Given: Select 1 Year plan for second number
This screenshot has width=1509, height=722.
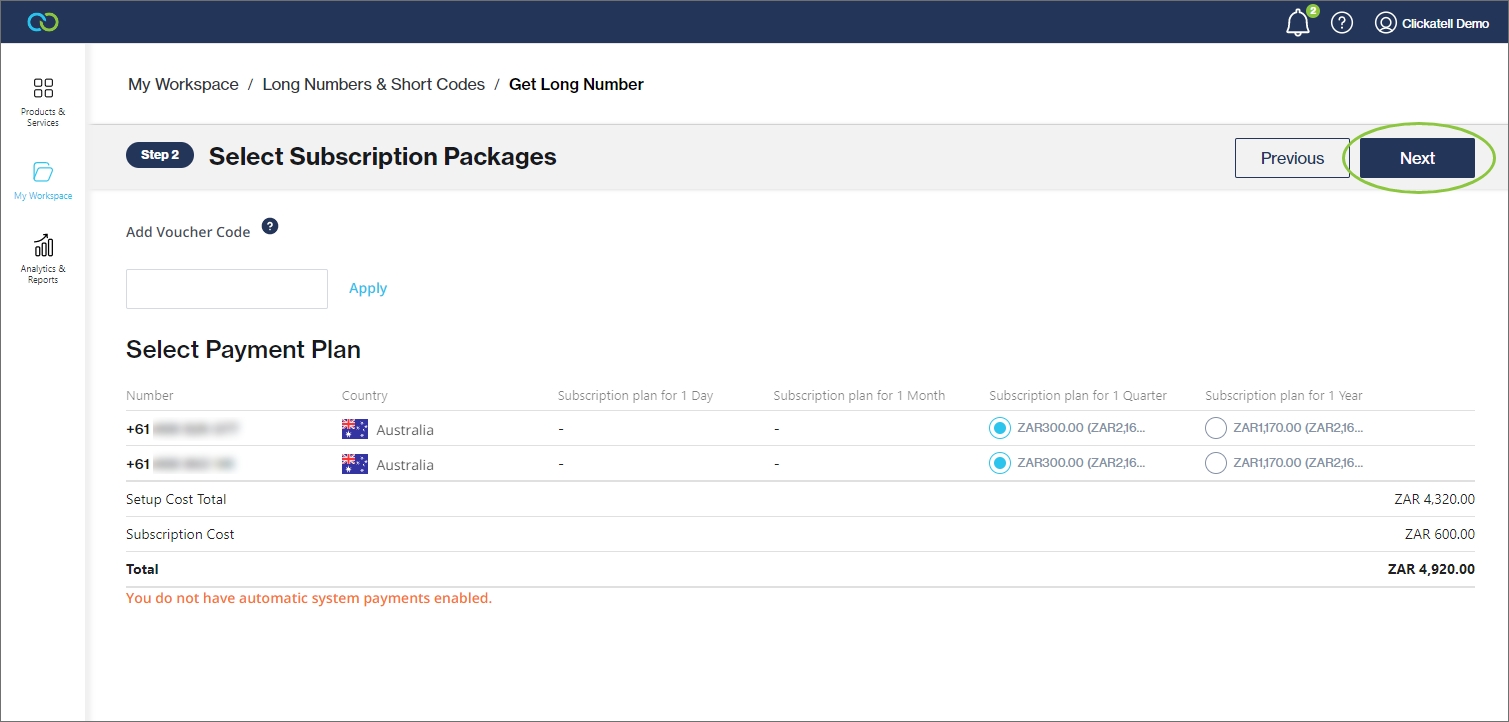Looking at the screenshot, I should (1215, 464).
